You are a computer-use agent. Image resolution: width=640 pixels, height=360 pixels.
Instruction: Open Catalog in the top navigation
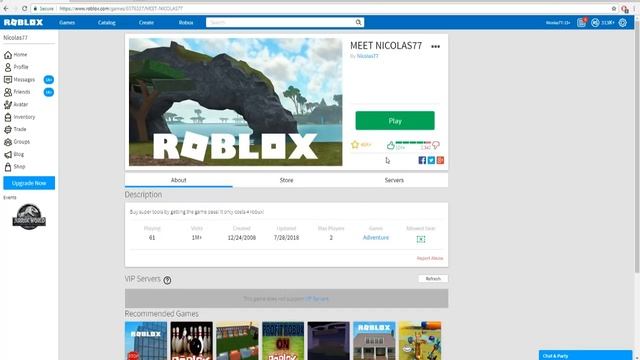[x=107, y=22]
